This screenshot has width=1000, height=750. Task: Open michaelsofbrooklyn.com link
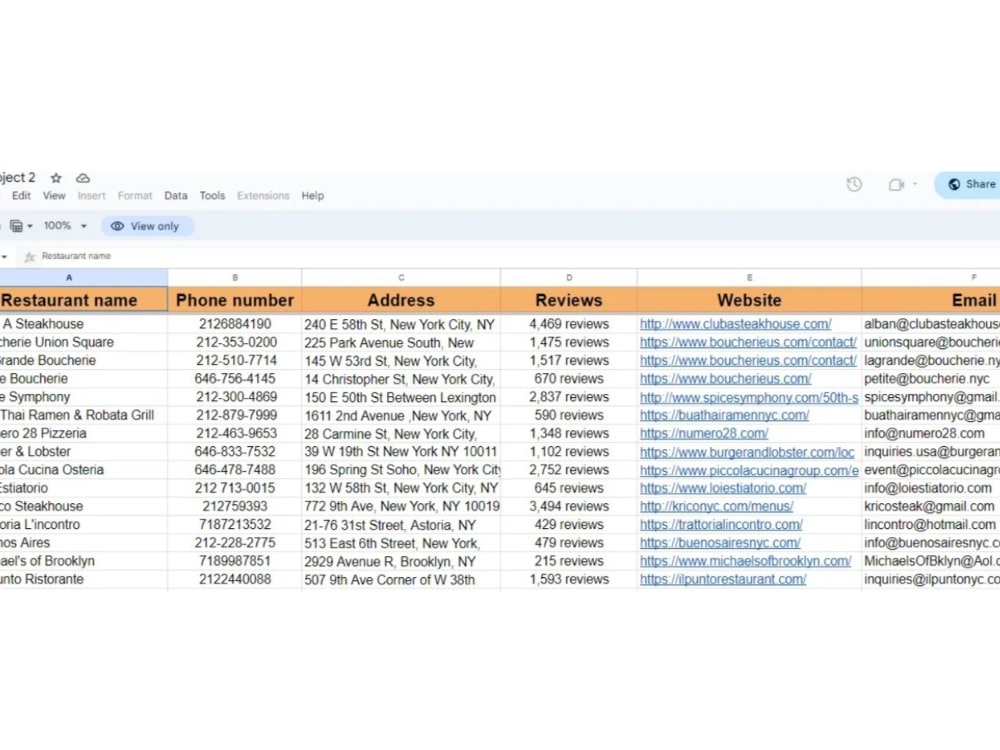[746, 561]
